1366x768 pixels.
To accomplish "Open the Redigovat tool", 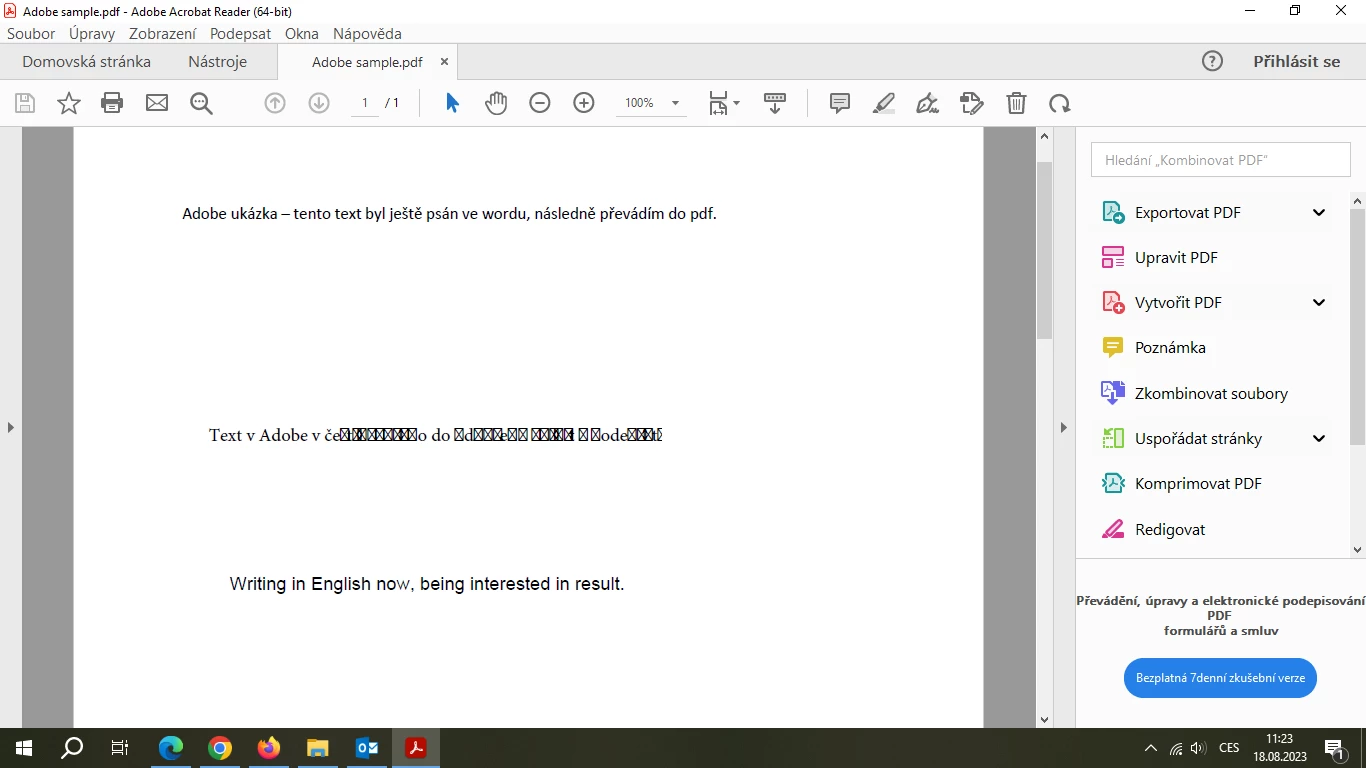I will tap(1154, 529).
